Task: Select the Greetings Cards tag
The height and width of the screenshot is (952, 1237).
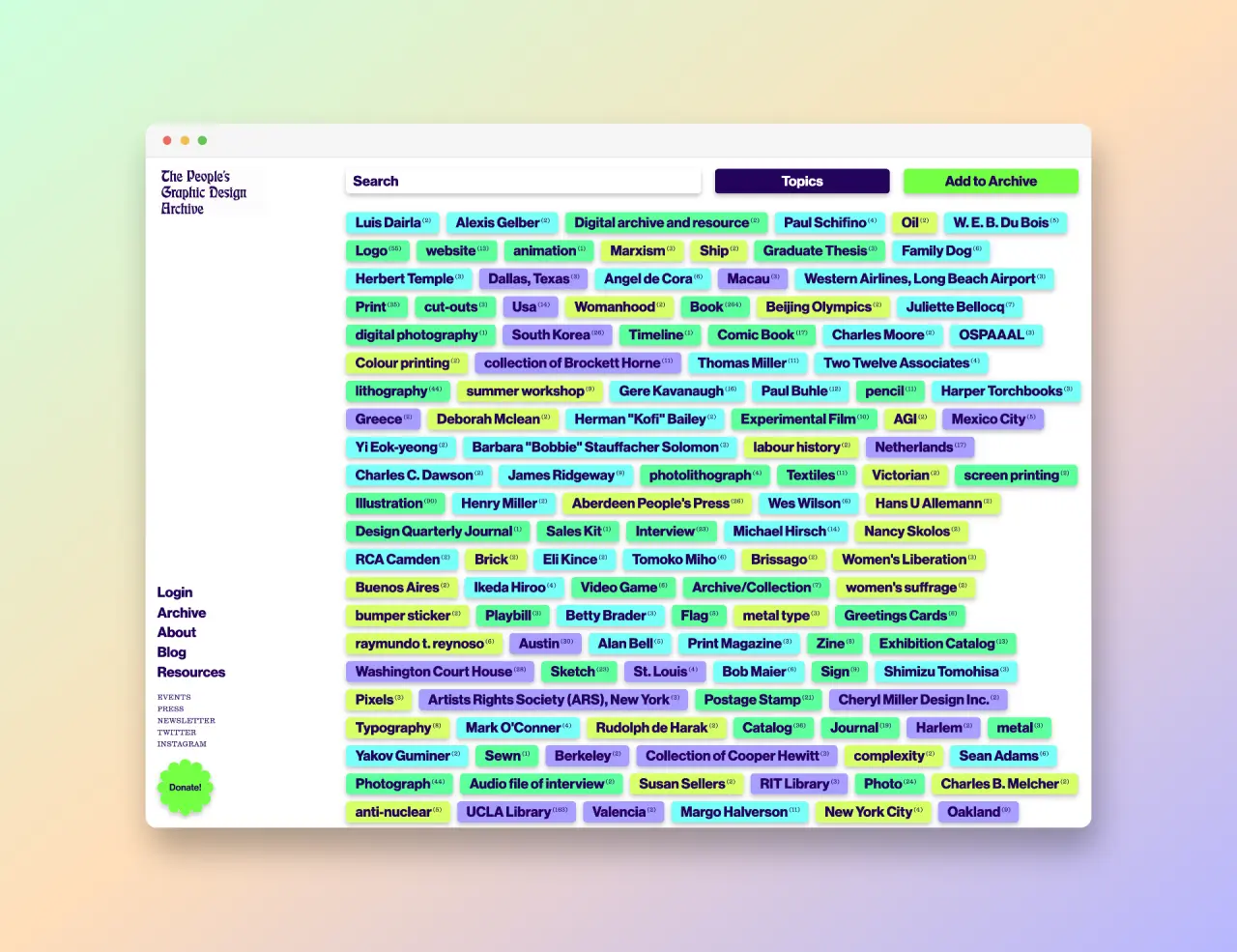Action: coord(900,615)
